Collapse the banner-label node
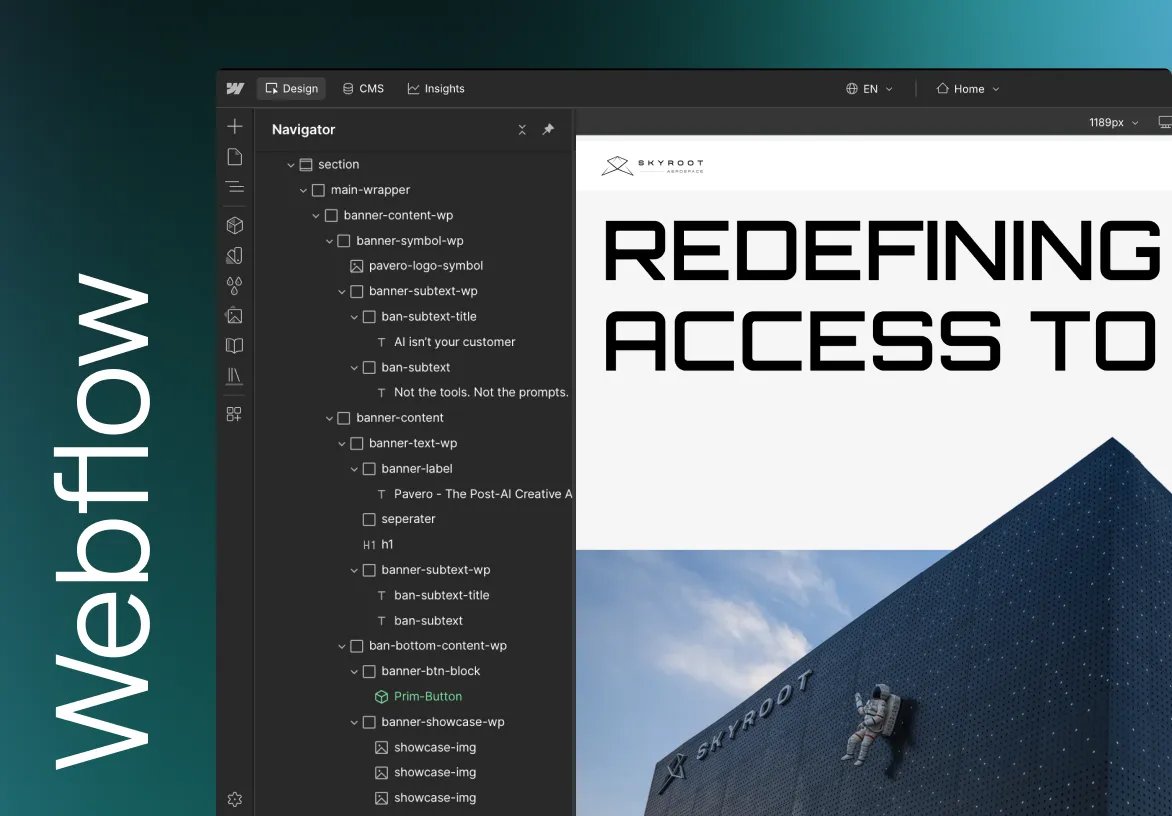Viewport: 1172px width, 816px height. click(x=354, y=469)
